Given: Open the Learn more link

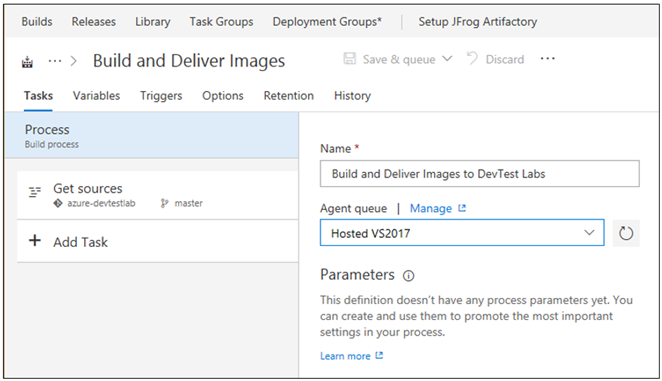Looking at the screenshot, I should pyautogui.click(x=345, y=356).
